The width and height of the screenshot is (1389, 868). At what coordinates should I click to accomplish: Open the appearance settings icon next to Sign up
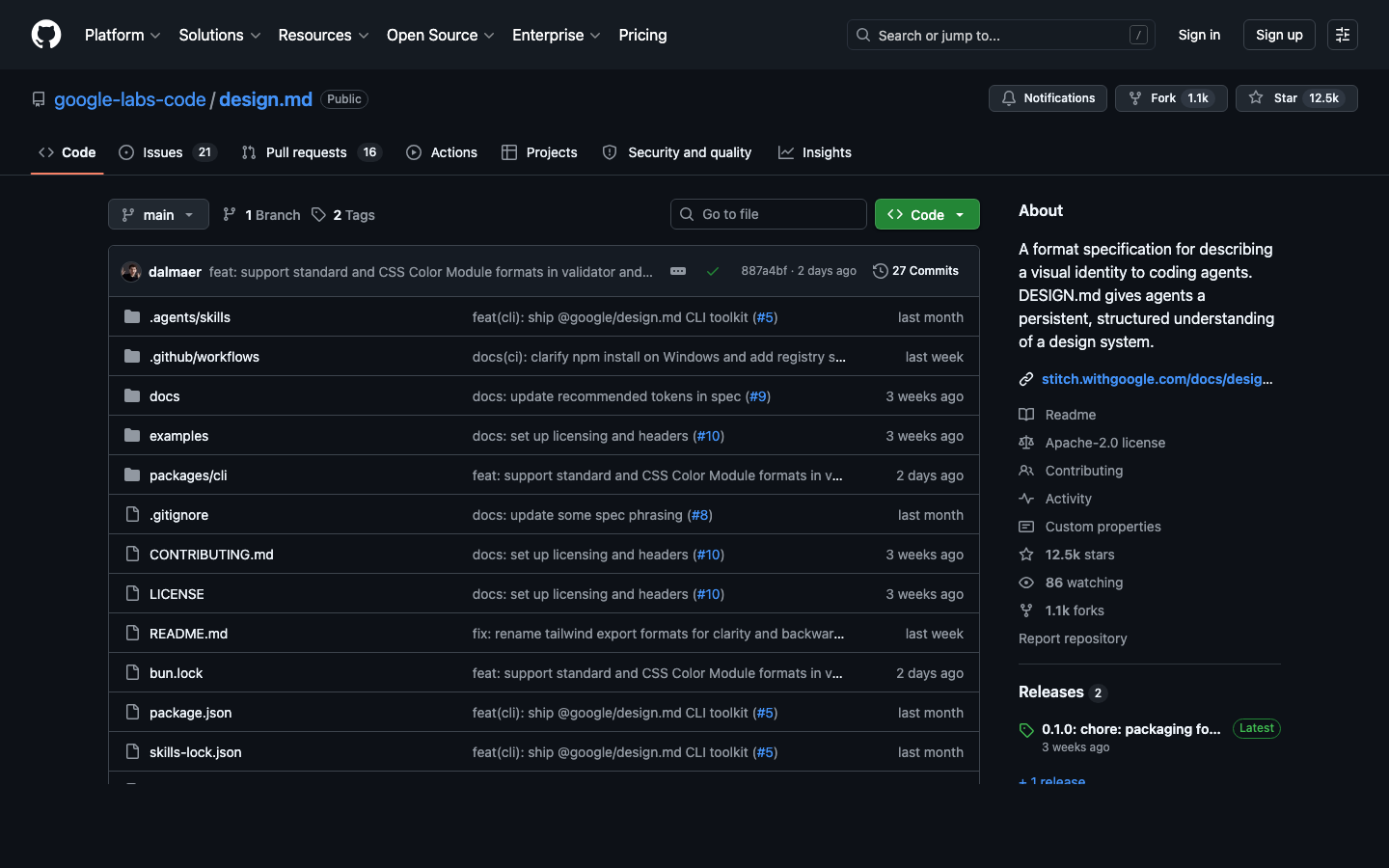(1342, 35)
